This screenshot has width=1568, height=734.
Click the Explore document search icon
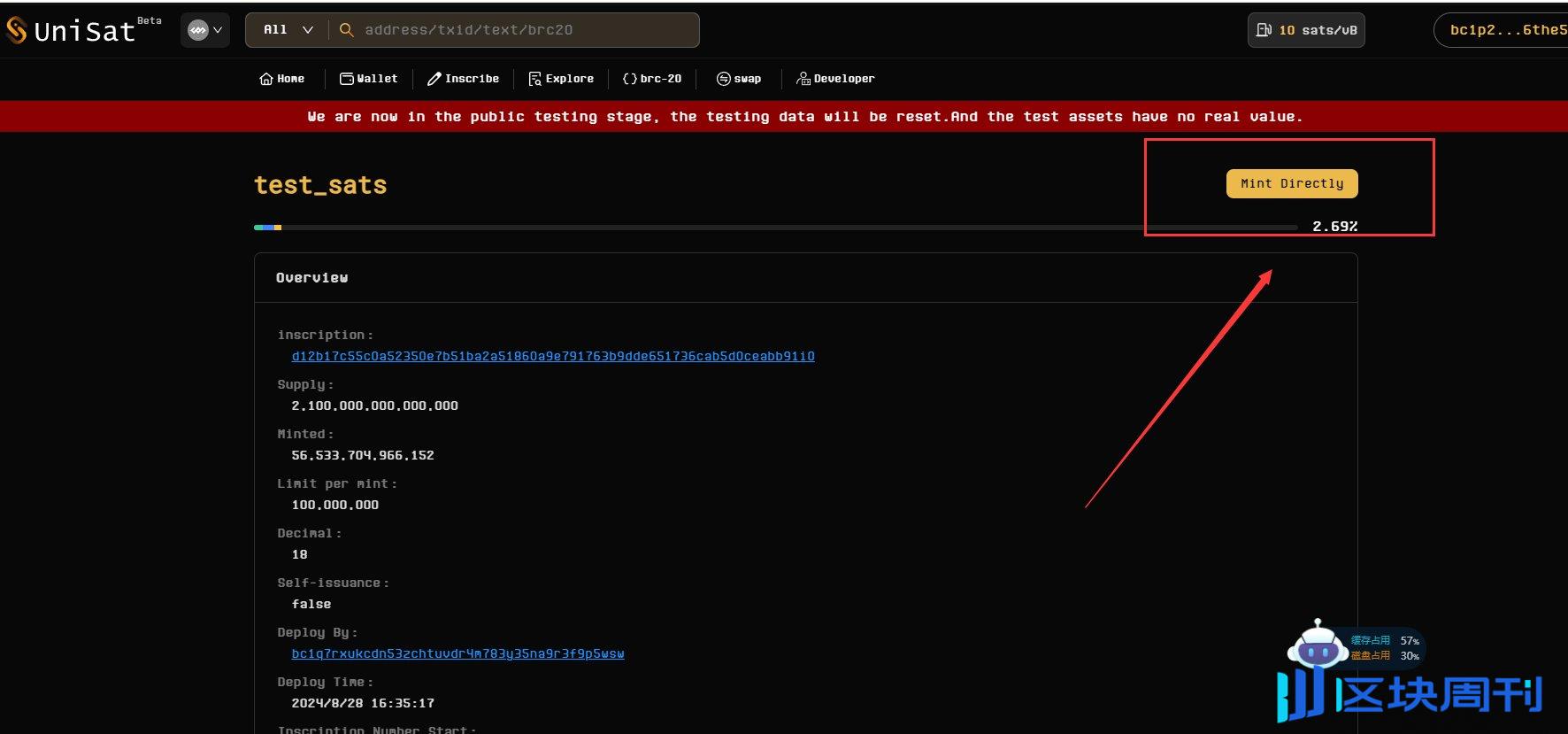(x=534, y=79)
